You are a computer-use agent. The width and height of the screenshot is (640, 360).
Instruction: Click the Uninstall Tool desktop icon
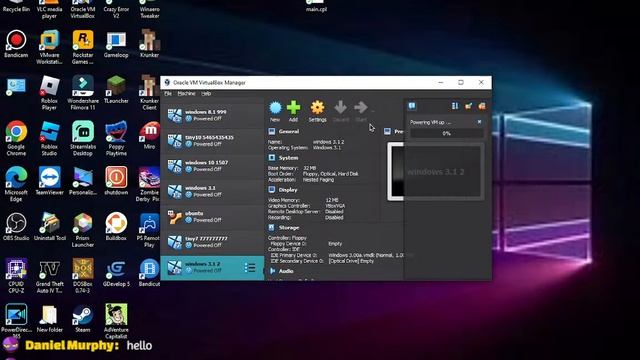tap(49, 227)
